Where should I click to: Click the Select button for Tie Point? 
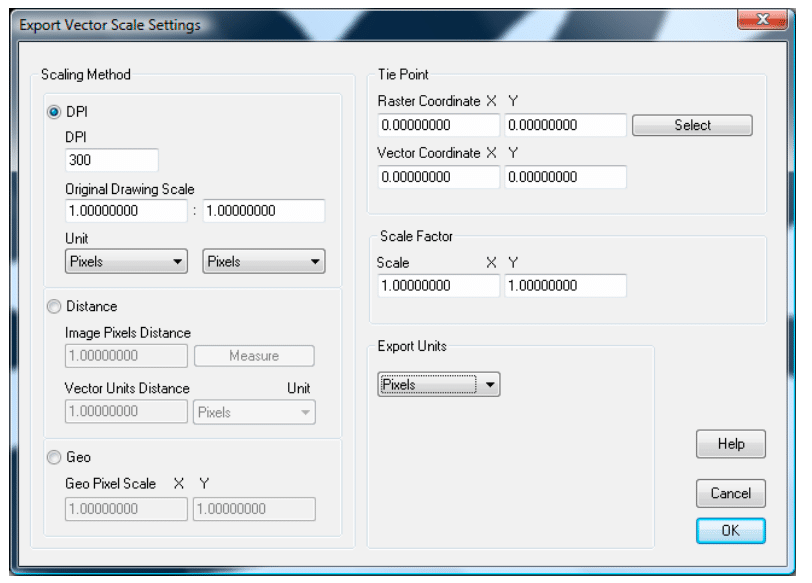(691, 125)
